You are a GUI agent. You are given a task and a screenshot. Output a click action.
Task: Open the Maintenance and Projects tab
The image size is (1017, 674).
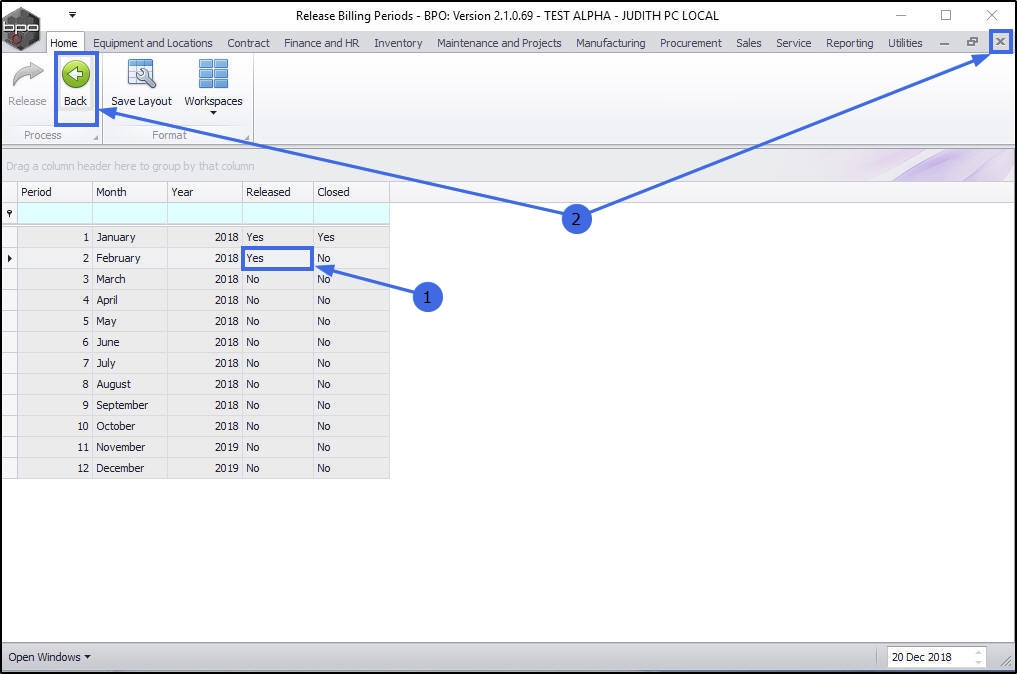tap(499, 43)
